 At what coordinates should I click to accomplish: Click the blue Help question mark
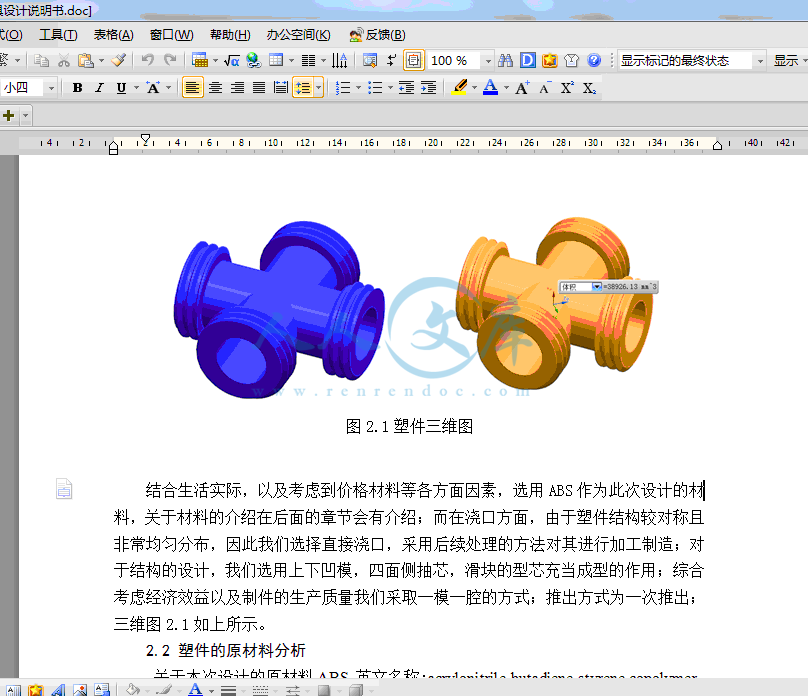click(x=594, y=60)
